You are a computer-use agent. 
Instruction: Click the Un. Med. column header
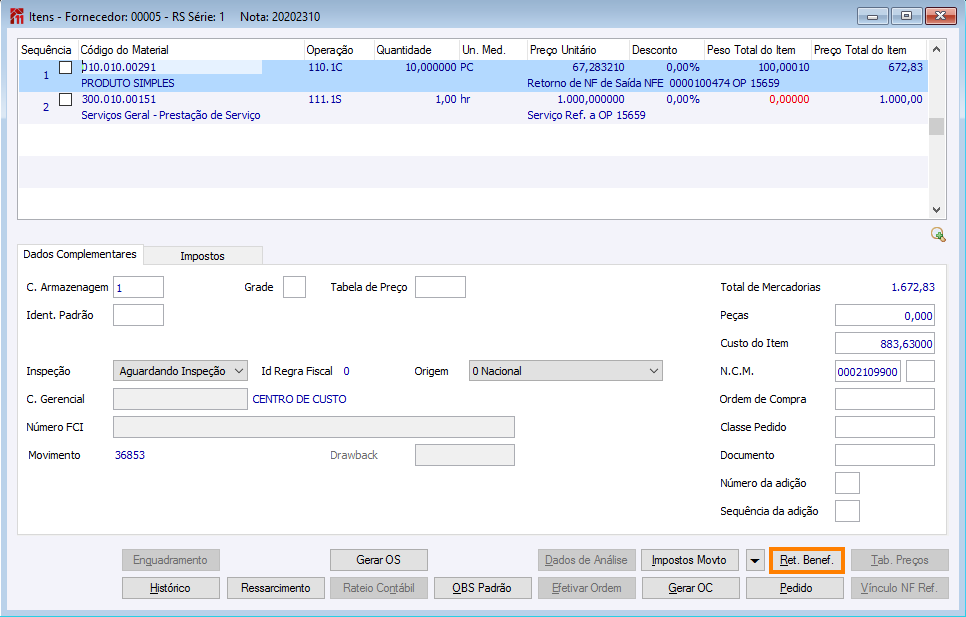point(493,50)
